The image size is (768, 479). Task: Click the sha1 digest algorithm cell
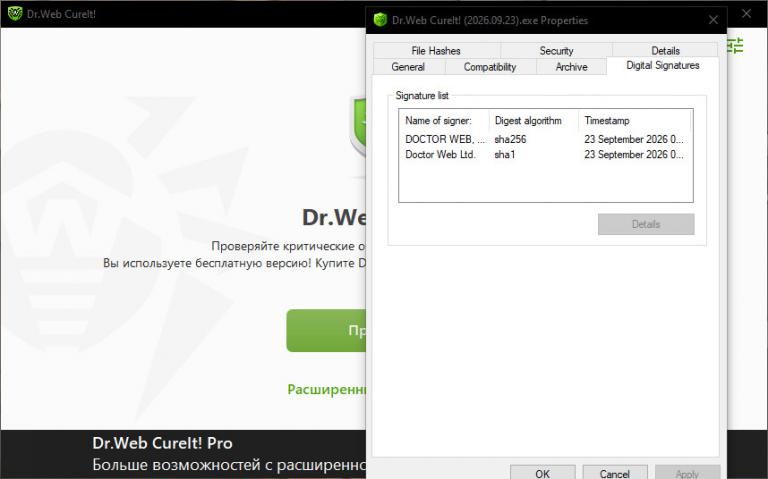[x=505, y=154]
